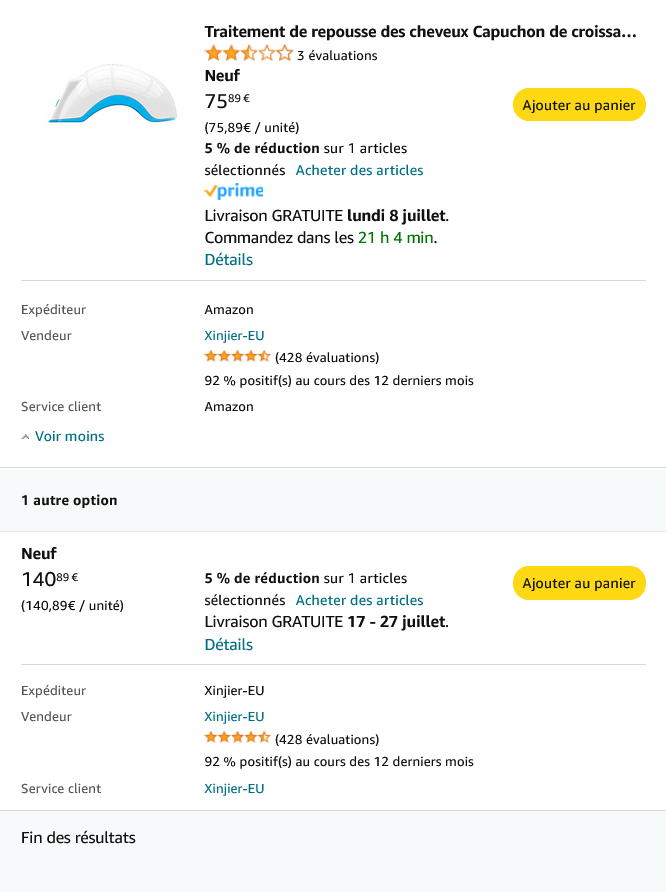The height and width of the screenshot is (892, 666).
Task: Click Xinjier-EU listed as Expéditeur
Action: click(x=234, y=690)
